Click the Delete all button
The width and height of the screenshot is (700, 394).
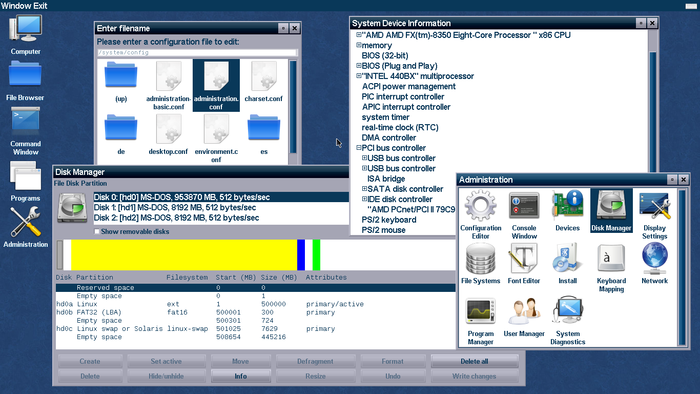474,361
